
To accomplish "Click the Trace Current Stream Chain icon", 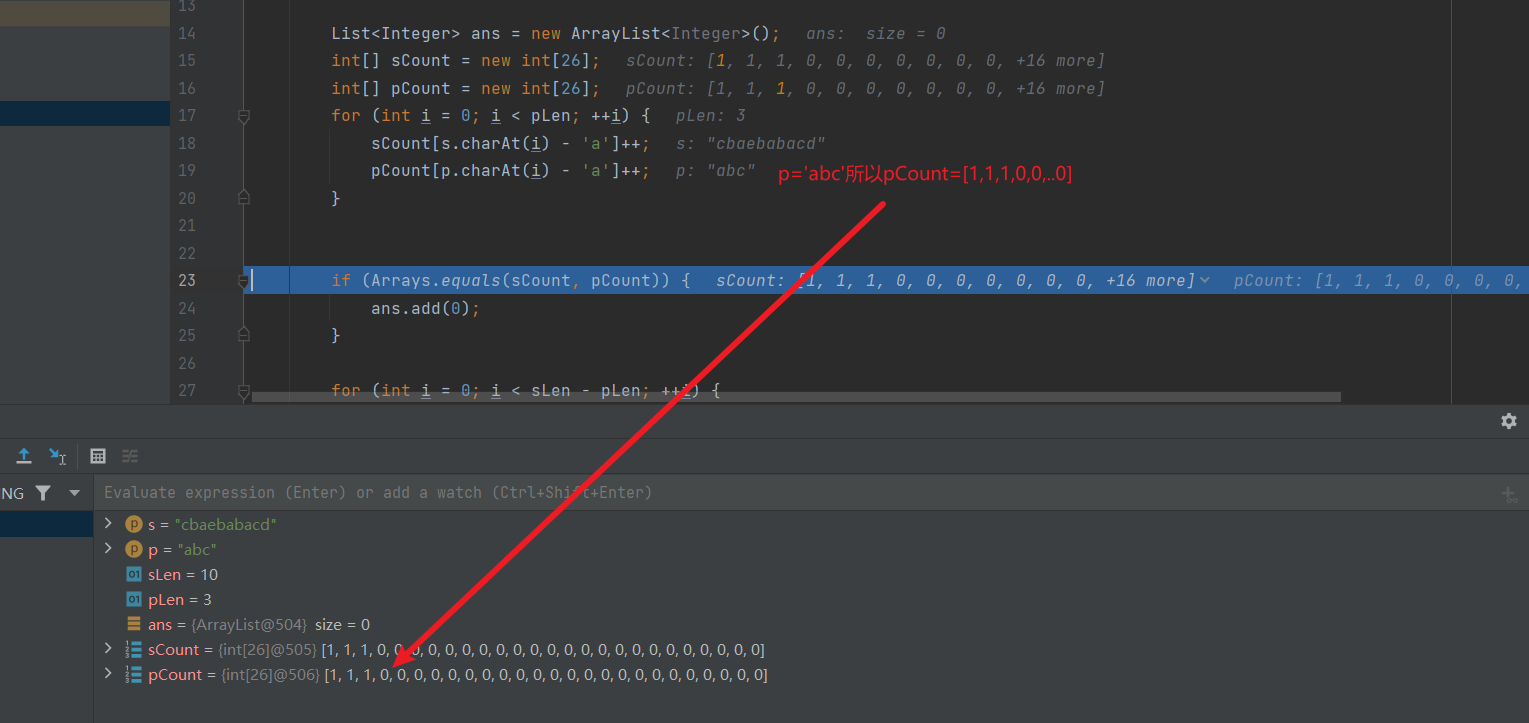I will pos(130,456).
